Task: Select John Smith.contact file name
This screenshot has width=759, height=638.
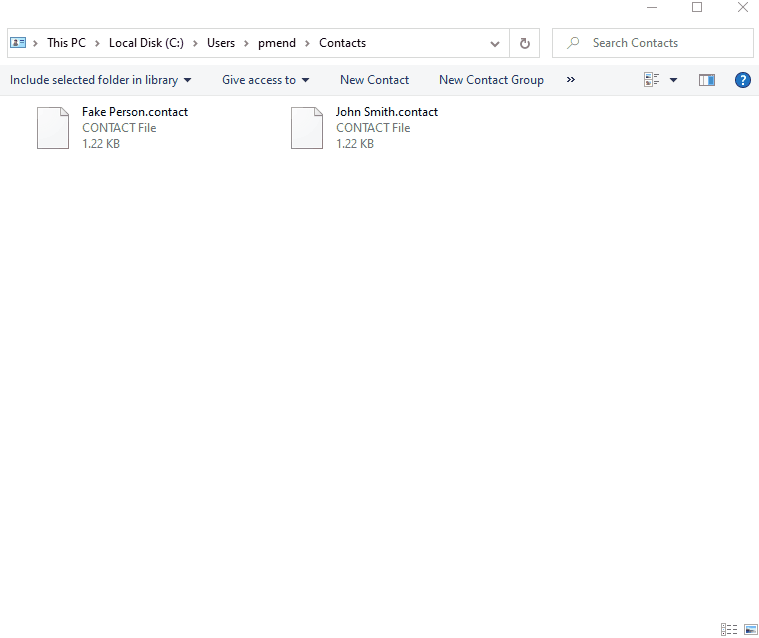Action: pos(387,112)
